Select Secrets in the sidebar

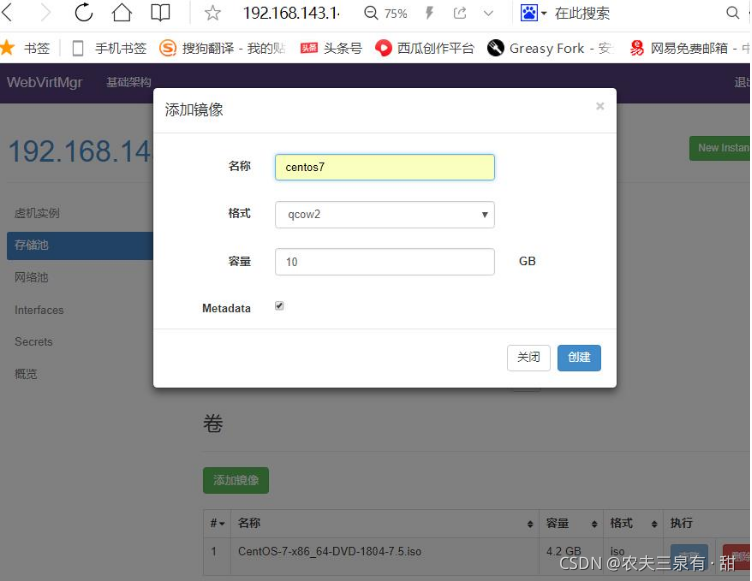point(34,342)
